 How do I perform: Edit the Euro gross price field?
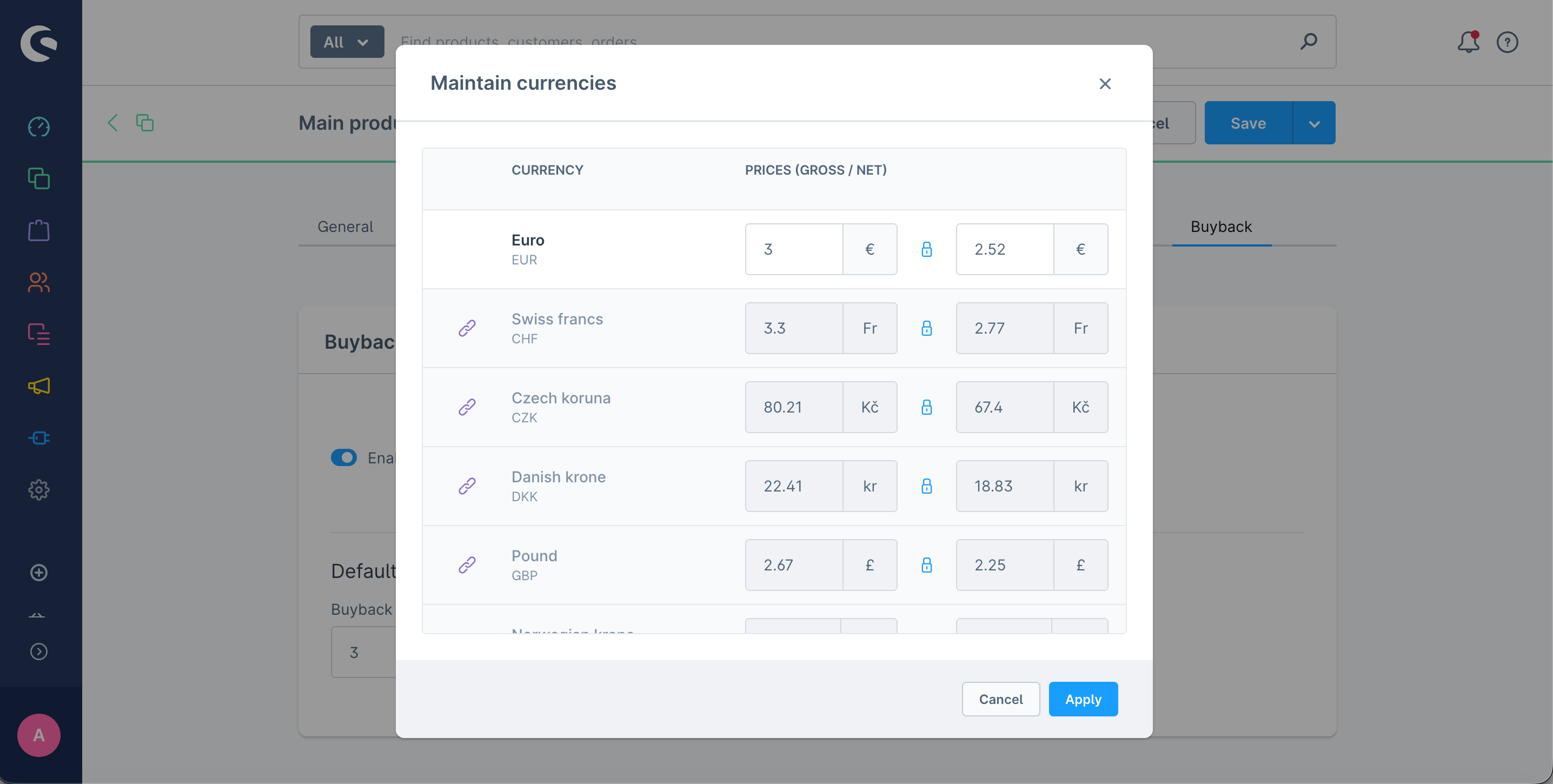[x=794, y=249]
